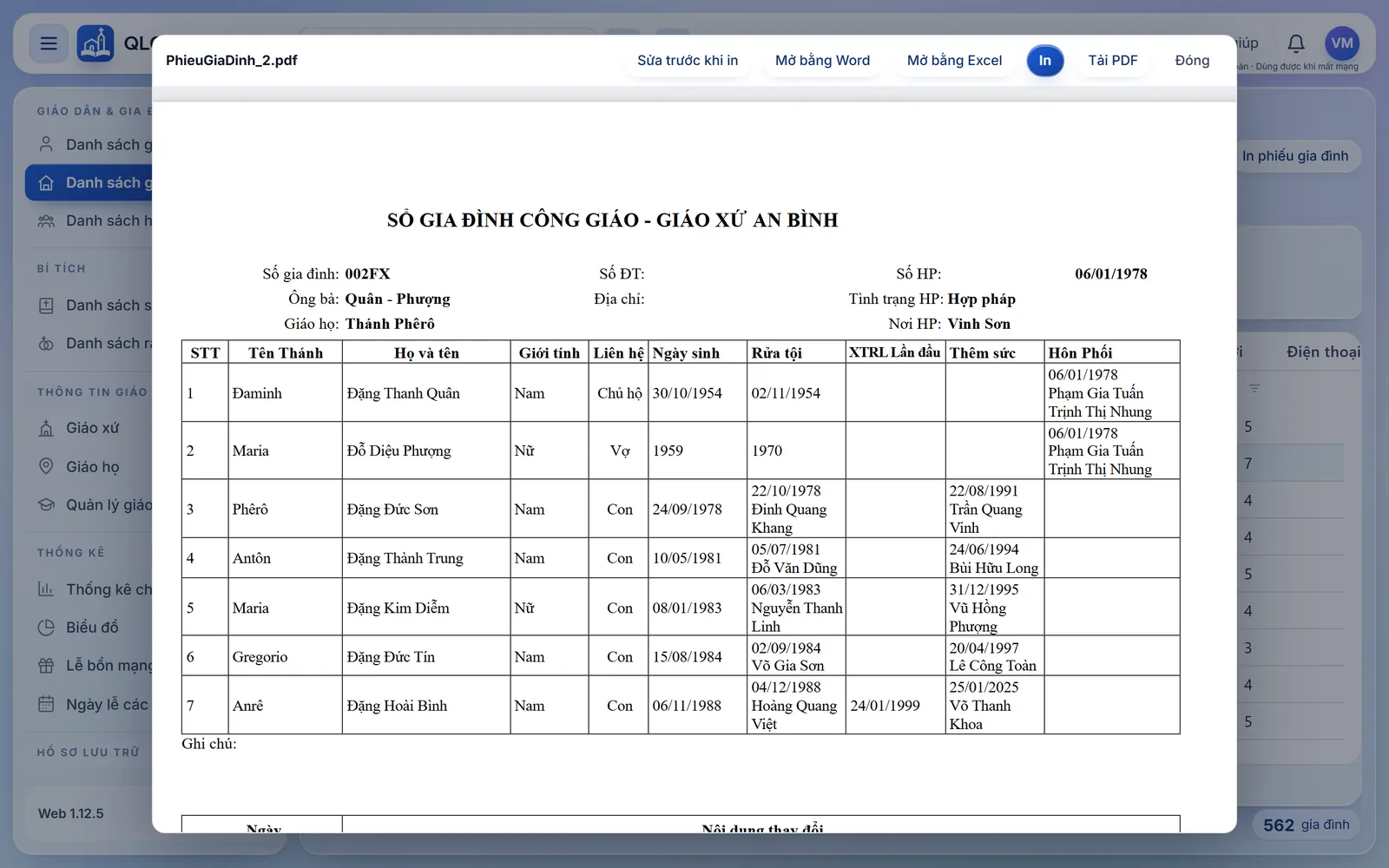This screenshot has height=868, width=1389.
Task: Click the Web 1.12.5 version label
Action: [x=71, y=814]
